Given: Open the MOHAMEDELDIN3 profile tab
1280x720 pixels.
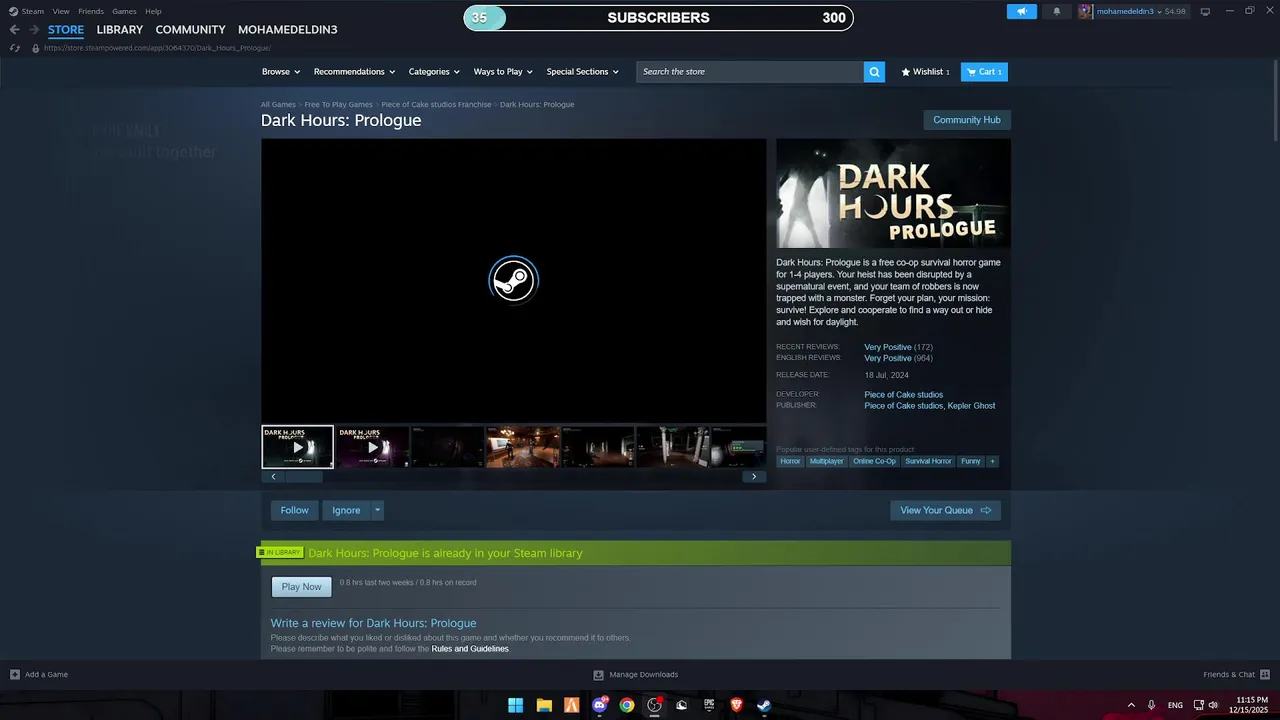Looking at the screenshot, I should click(x=288, y=30).
